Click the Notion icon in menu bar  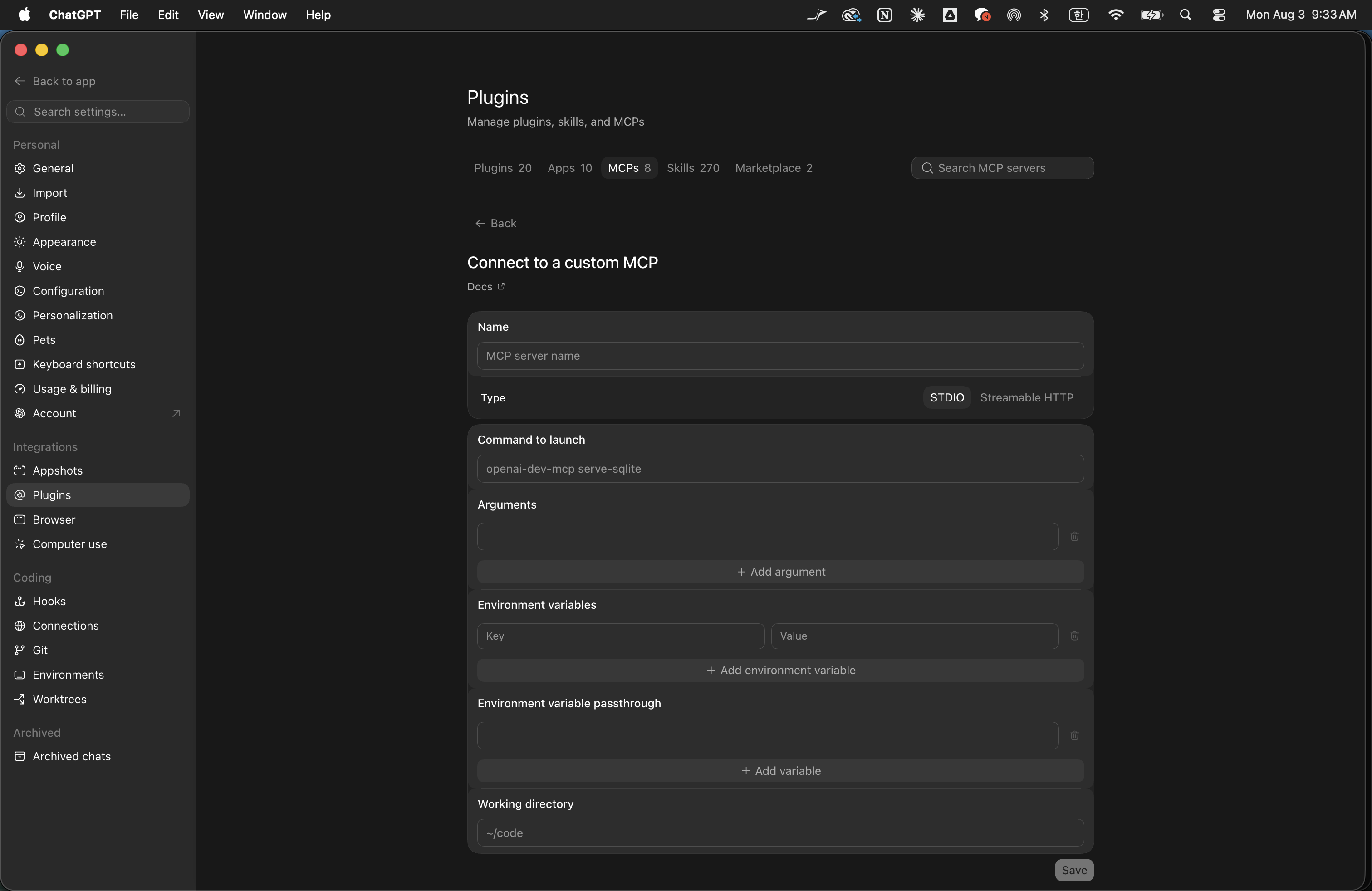(x=884, y=15)
